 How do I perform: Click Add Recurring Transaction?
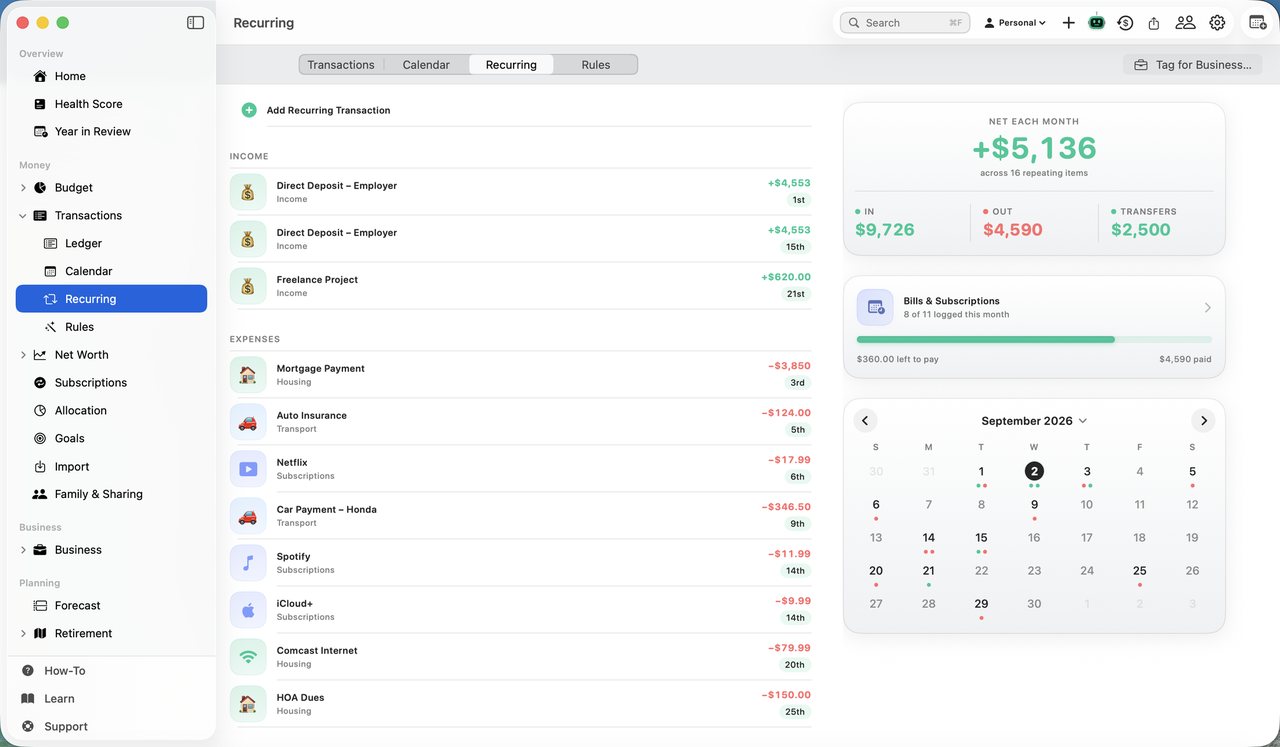click(328, 110)
